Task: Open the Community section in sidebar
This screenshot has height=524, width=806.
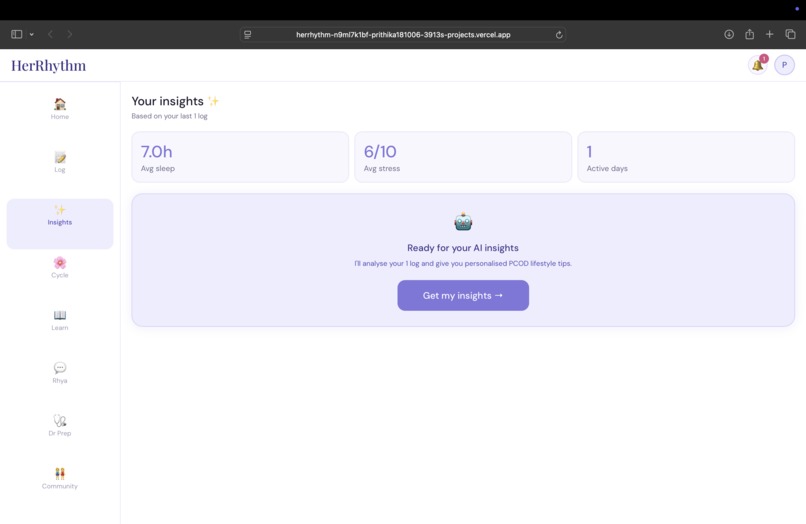Action: coord(60,478)
